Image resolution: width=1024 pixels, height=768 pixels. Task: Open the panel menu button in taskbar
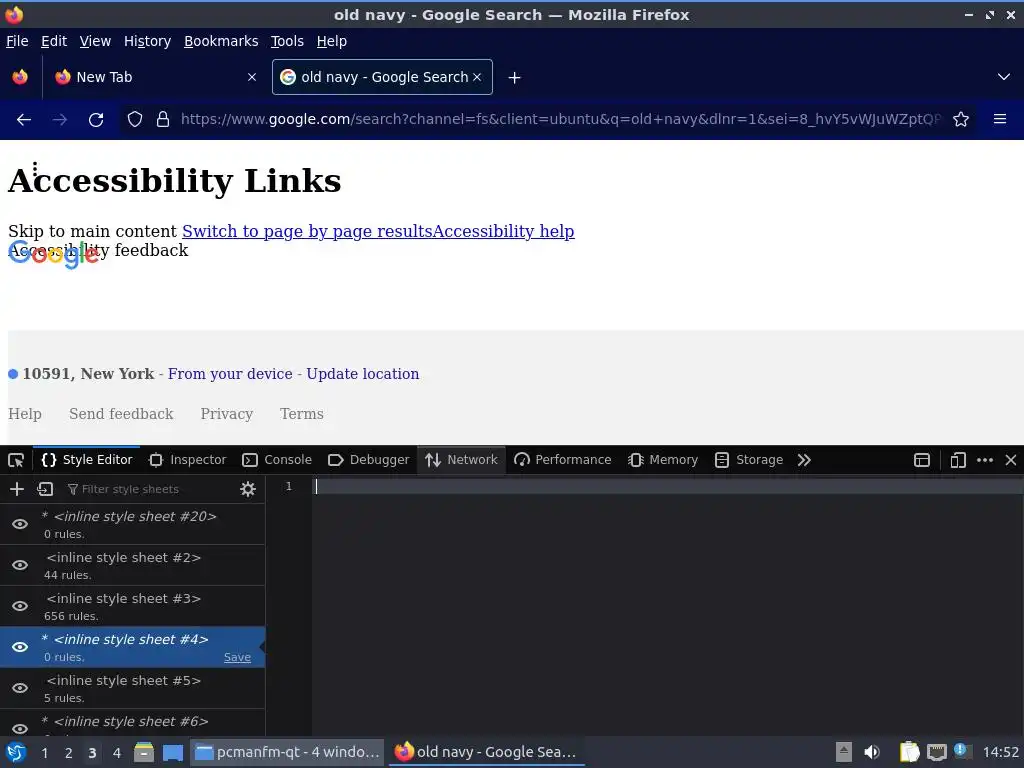coord(16,752)
